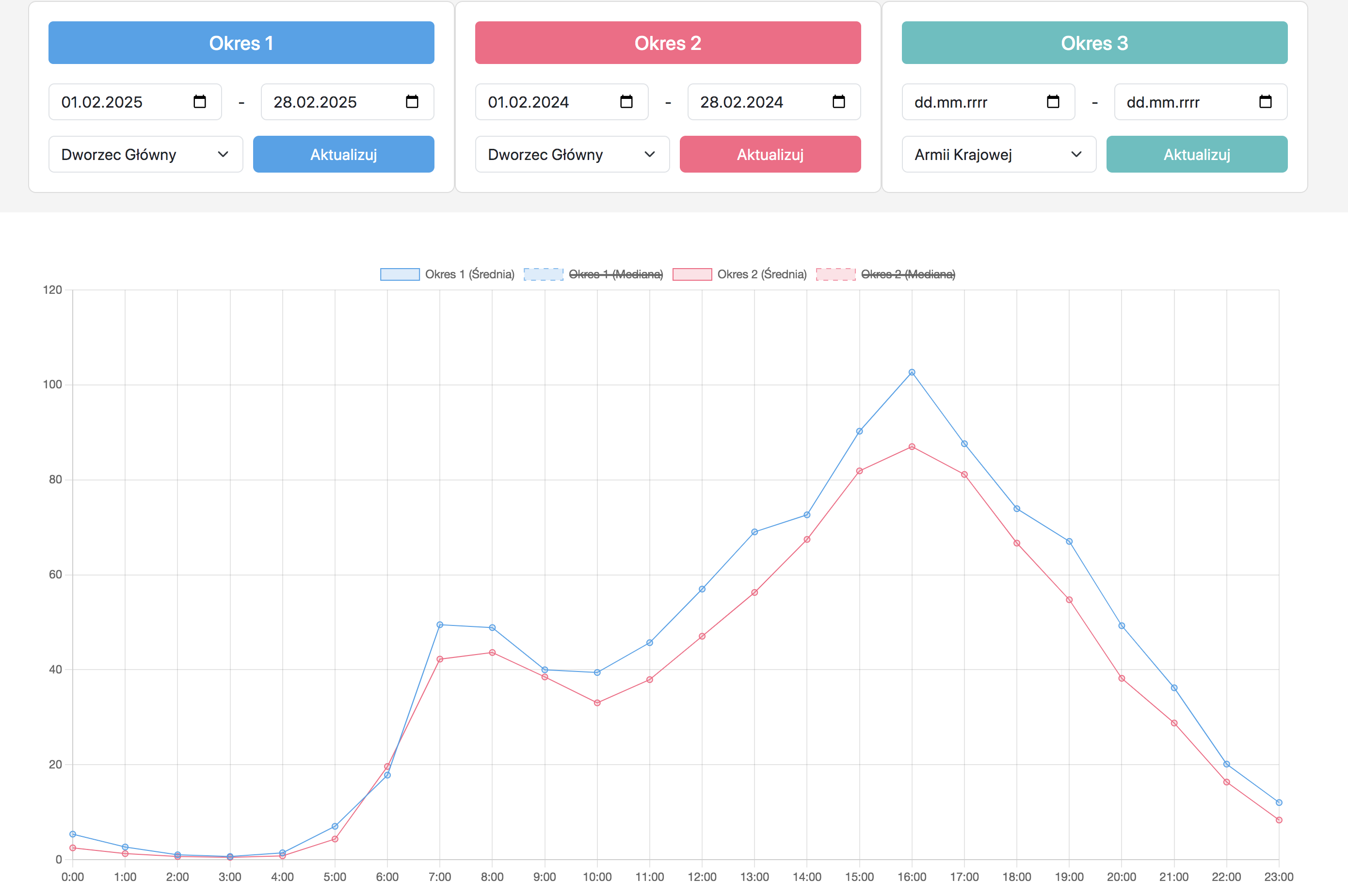This screenshot has width=1348, height=896.
Task: Open calendar picker for Okres 3 start date
Action: [x=1053, y=102]
